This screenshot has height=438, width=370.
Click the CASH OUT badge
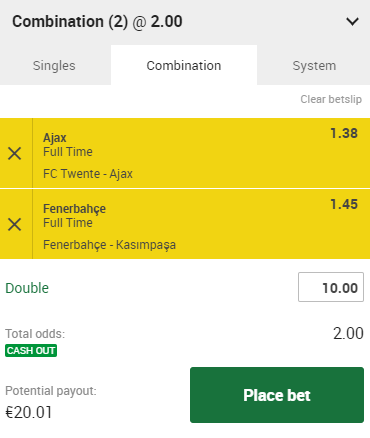[x=31, y=350]
